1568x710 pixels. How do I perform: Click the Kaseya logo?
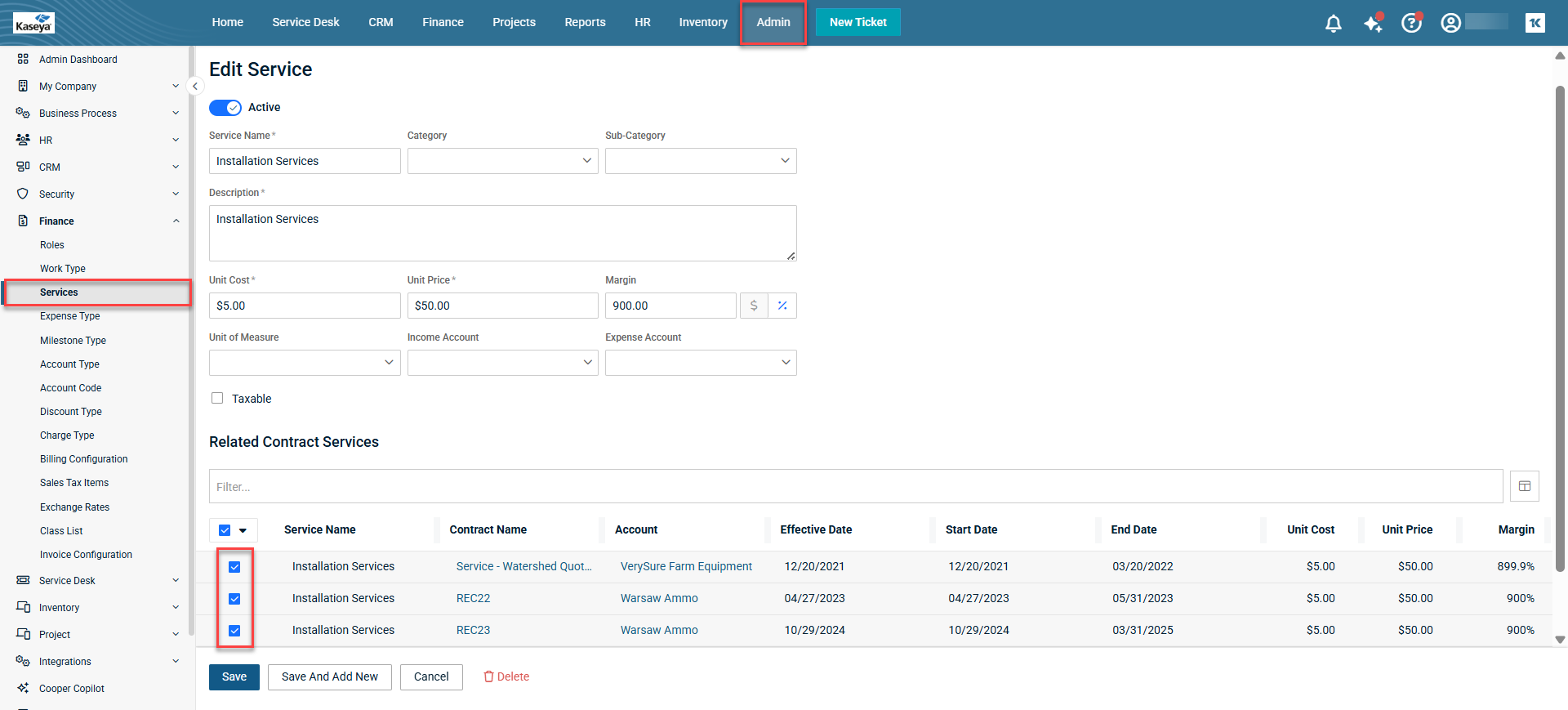[x=33, y=23]
